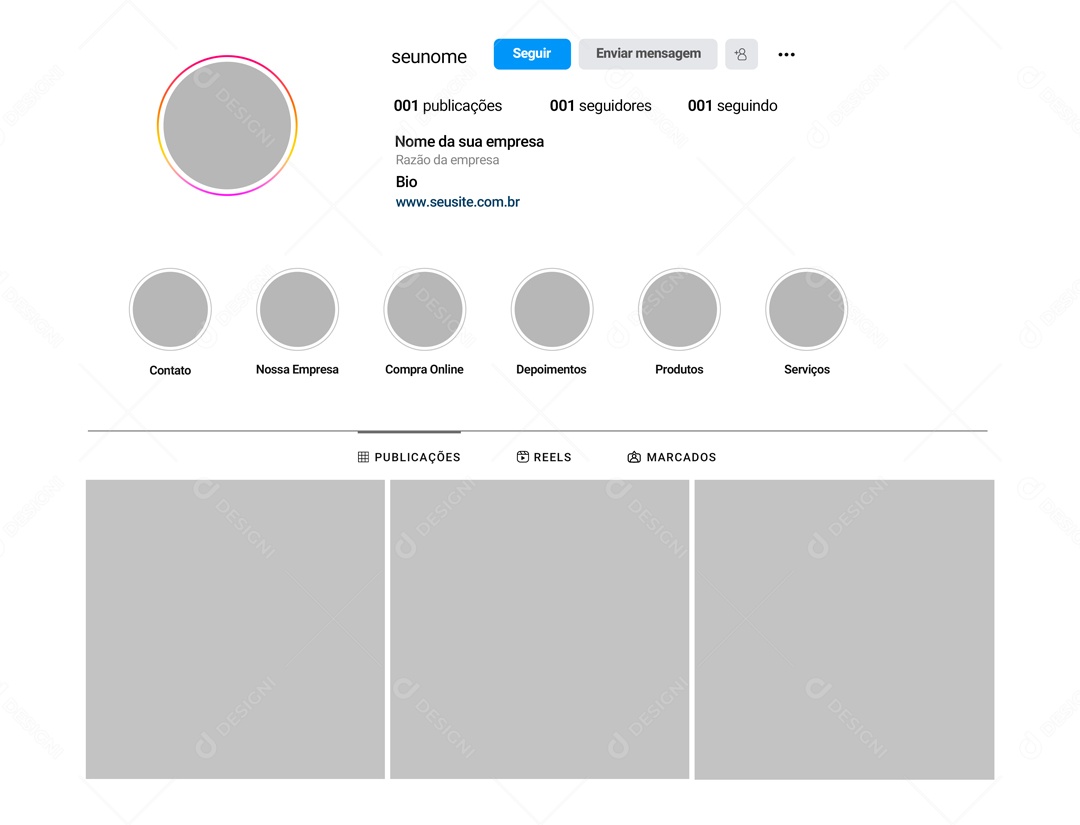1080x825 pixels.
Task: Click the tagged-person icon next to MARCADOS
Action: (x=633, y=457)
